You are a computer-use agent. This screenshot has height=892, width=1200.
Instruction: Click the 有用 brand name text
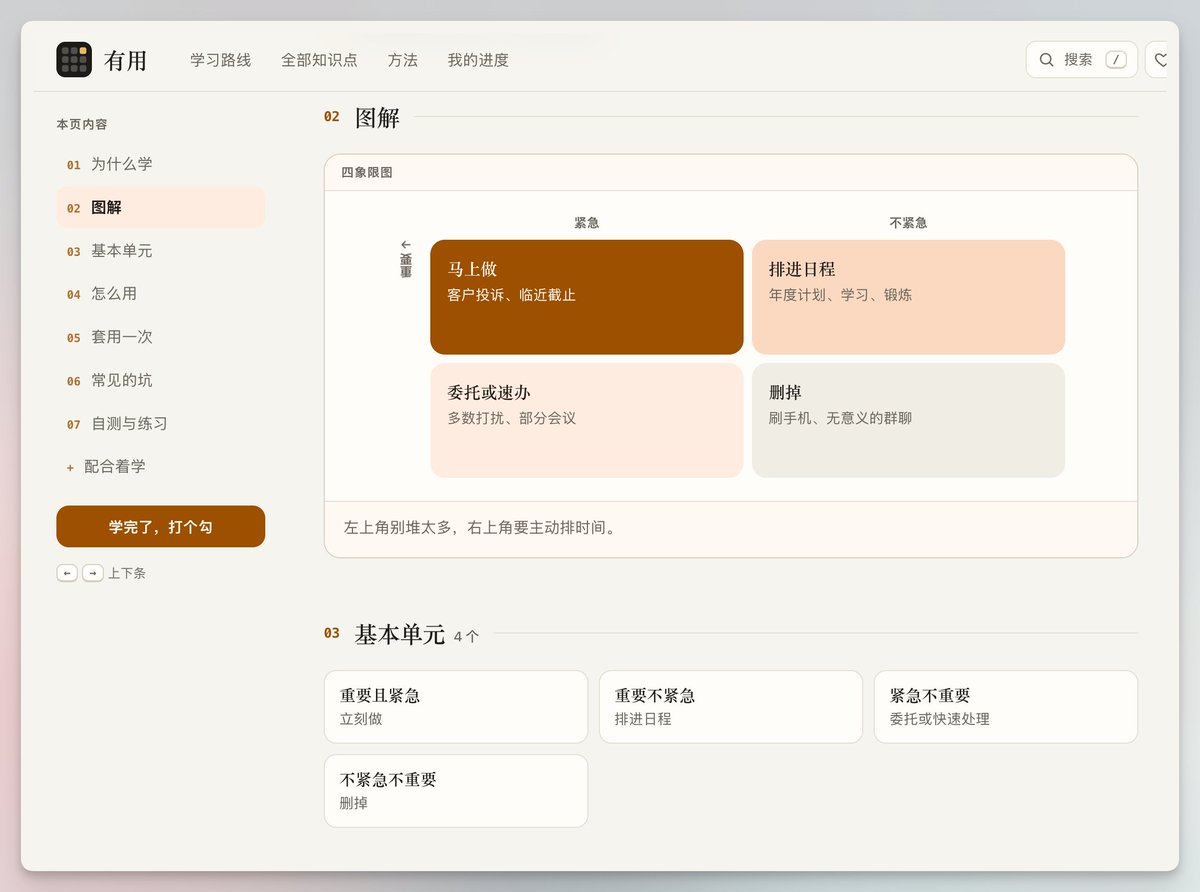pyautogui.click(x=125, y=61)
